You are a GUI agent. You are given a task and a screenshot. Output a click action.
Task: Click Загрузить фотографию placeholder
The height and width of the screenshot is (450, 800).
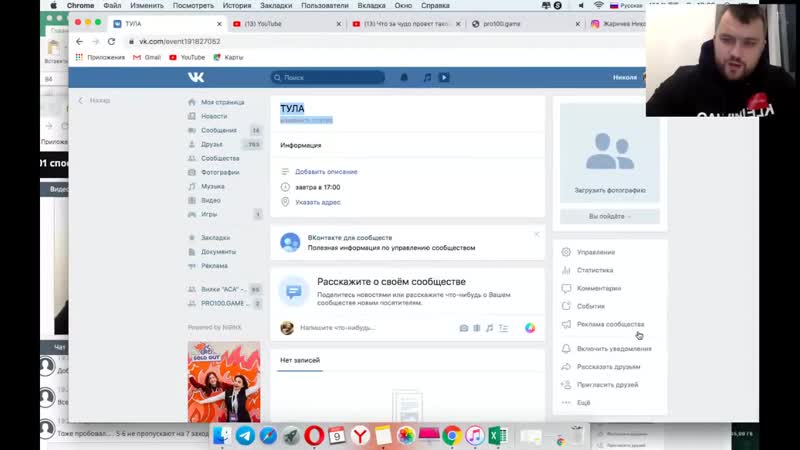click(610, 153)
